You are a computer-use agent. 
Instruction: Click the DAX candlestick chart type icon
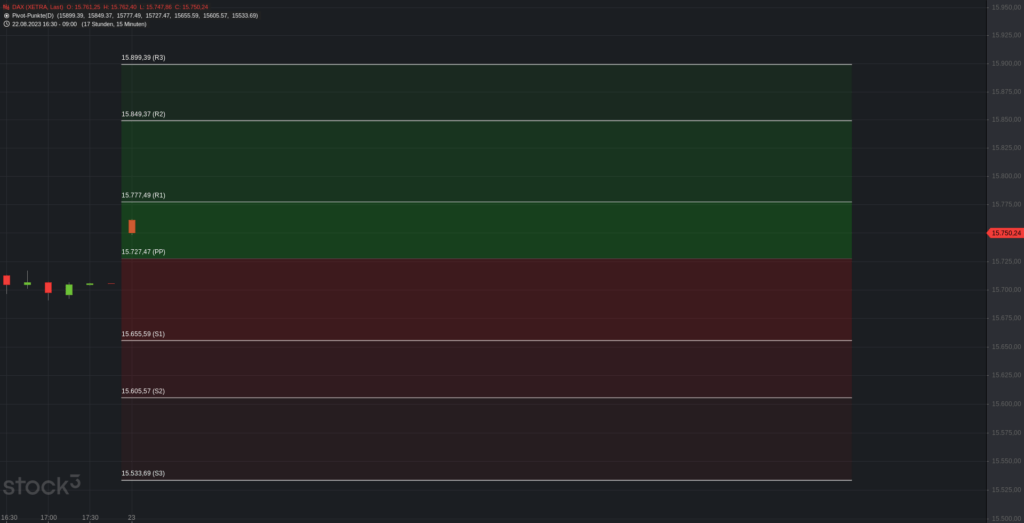click(x=6, y=7)
